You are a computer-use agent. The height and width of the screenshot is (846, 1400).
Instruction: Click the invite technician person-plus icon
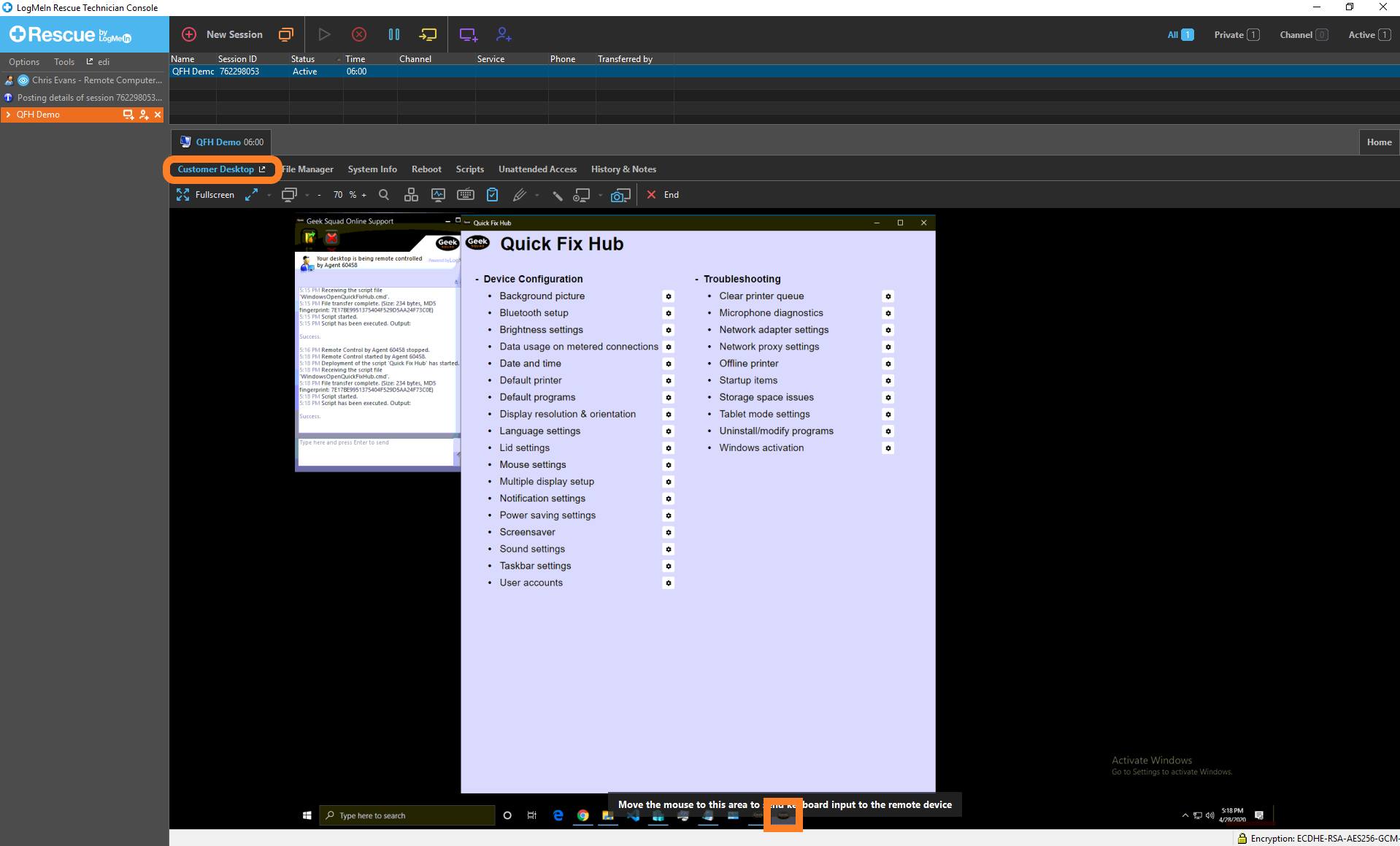[x=504, y=34]
